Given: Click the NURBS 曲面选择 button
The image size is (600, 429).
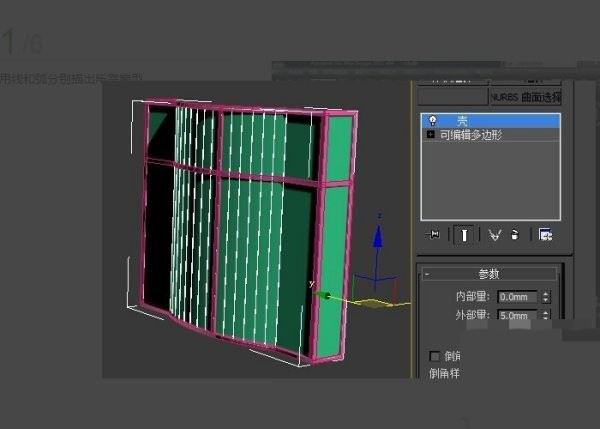Looking at the screenshot, I should click(525, 97).
